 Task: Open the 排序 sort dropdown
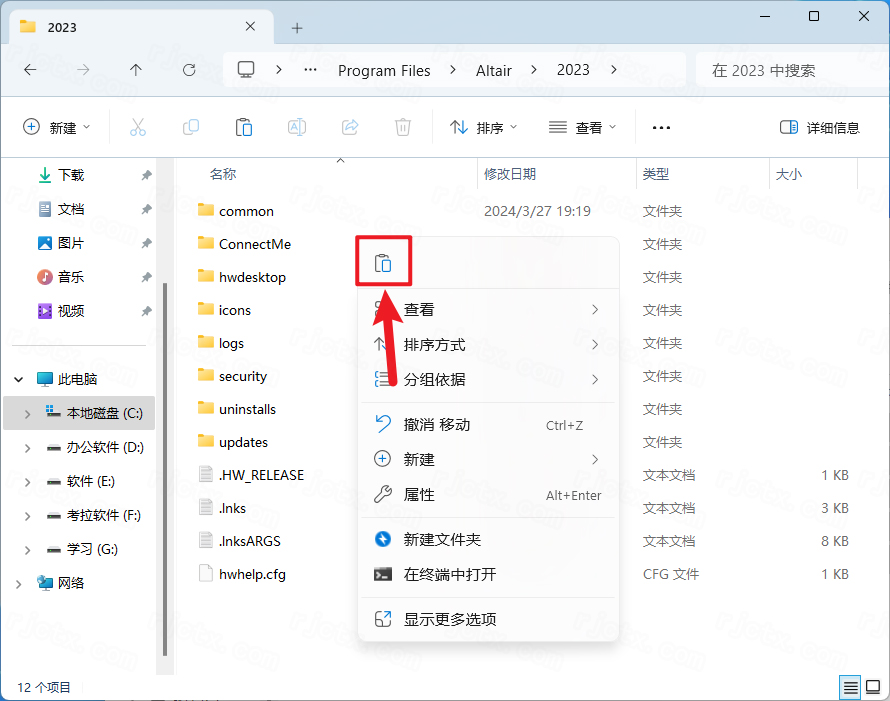(483, 127)
